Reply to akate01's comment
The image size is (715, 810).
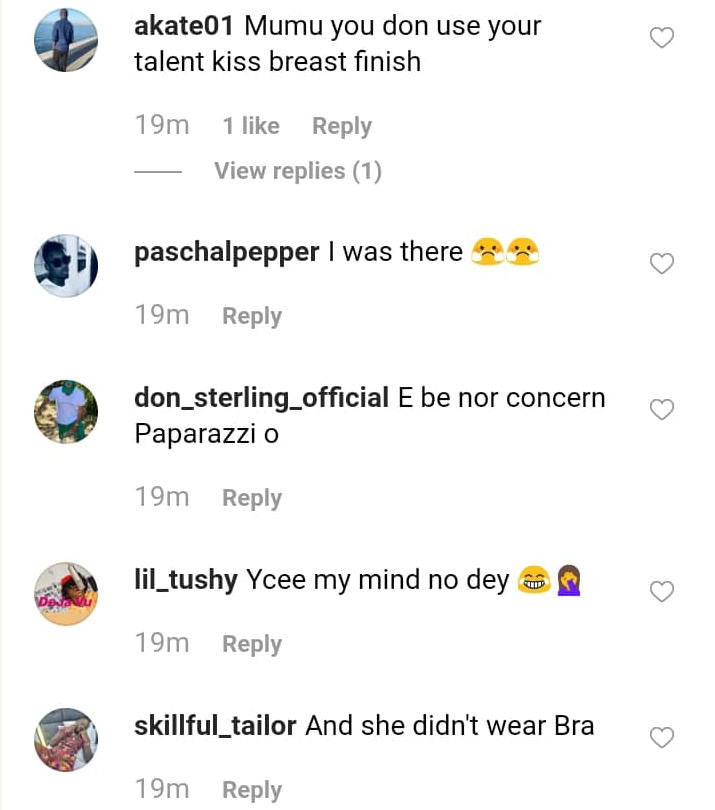point(341,126)
